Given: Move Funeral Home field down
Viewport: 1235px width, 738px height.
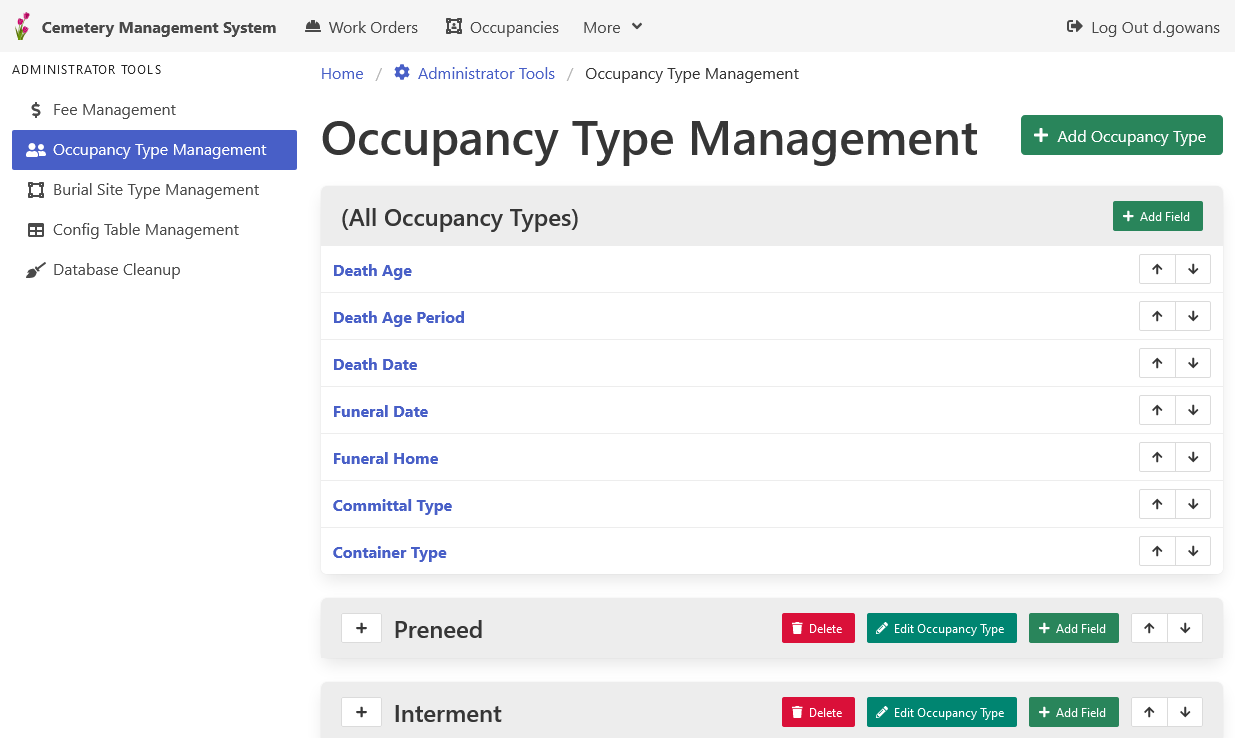Looking at the screenshot, I should (1192, 457).
